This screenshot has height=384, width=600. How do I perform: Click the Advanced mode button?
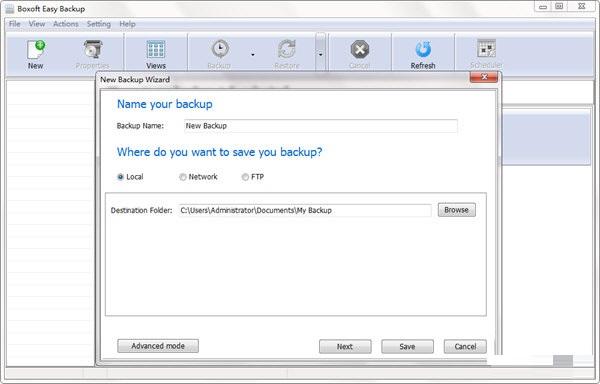(x=158, y=346)
